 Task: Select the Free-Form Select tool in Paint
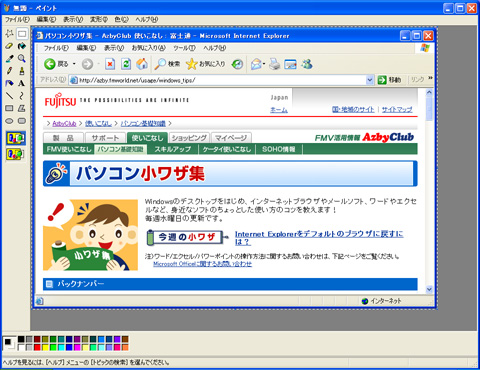click(x=9, y=33)
